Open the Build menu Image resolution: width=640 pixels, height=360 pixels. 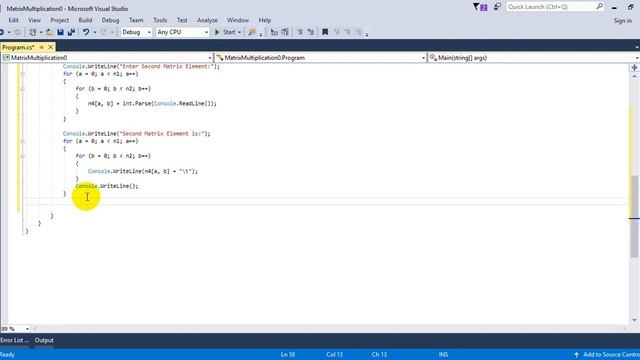point(85,20)
